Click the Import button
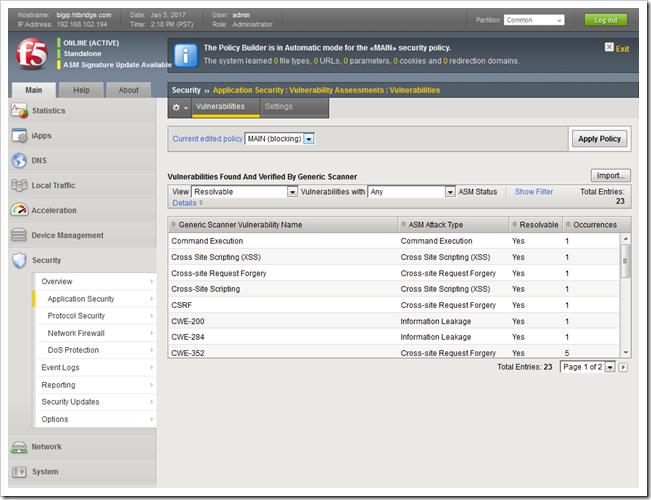 click(x=610, y=175)
